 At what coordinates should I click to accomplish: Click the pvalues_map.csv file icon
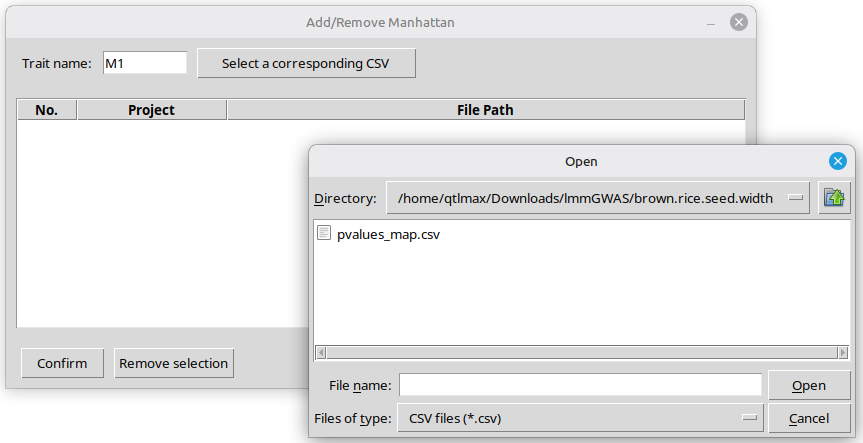pyautogui.click(x=324, y=234)
